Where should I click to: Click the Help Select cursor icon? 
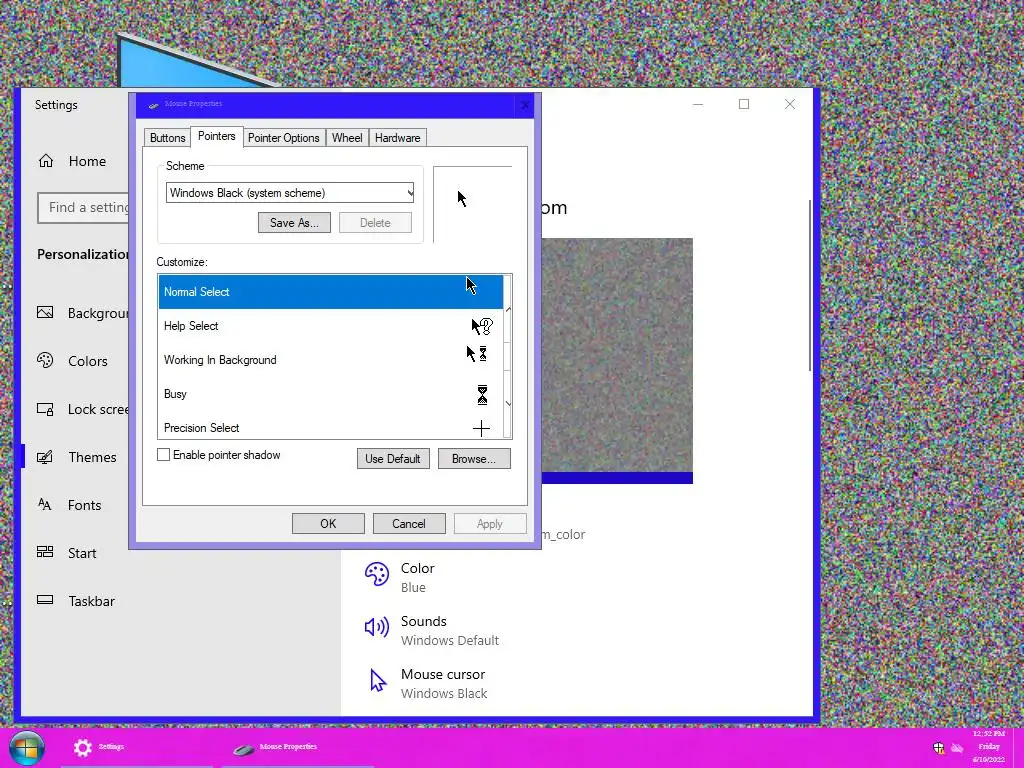pos(482,326)
